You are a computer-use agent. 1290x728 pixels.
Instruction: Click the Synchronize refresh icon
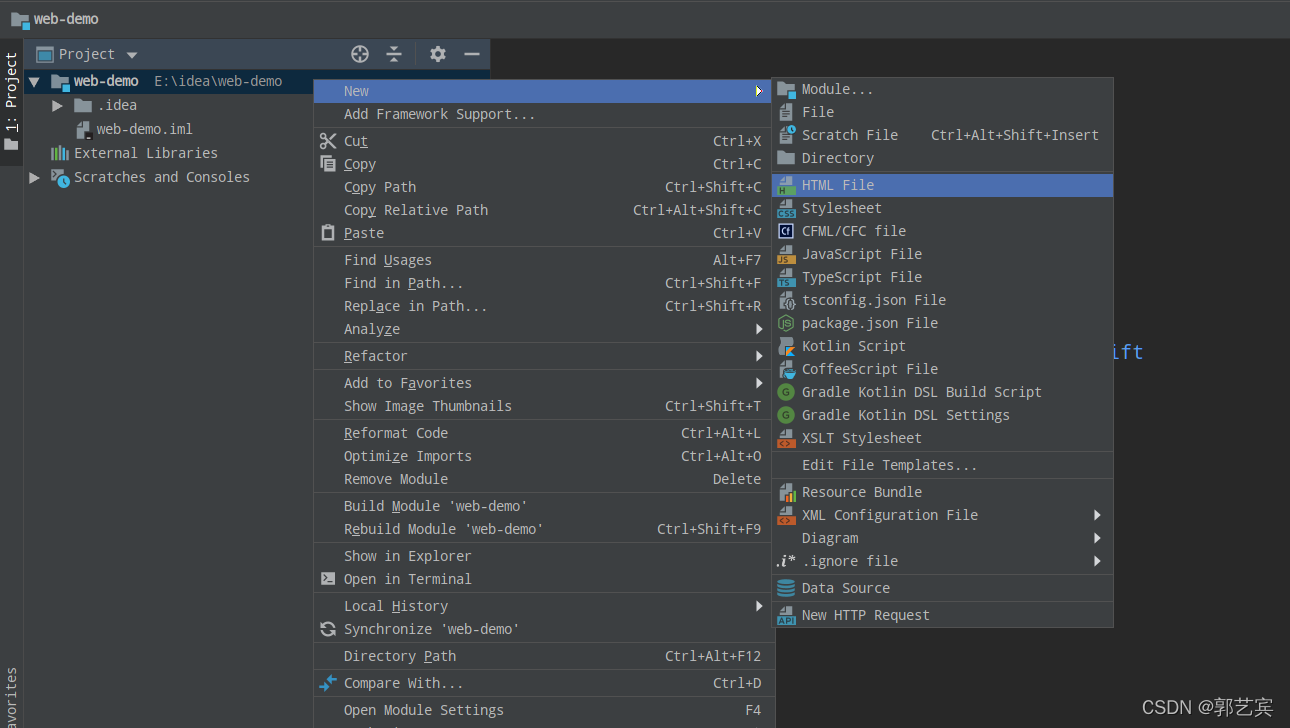328,629
